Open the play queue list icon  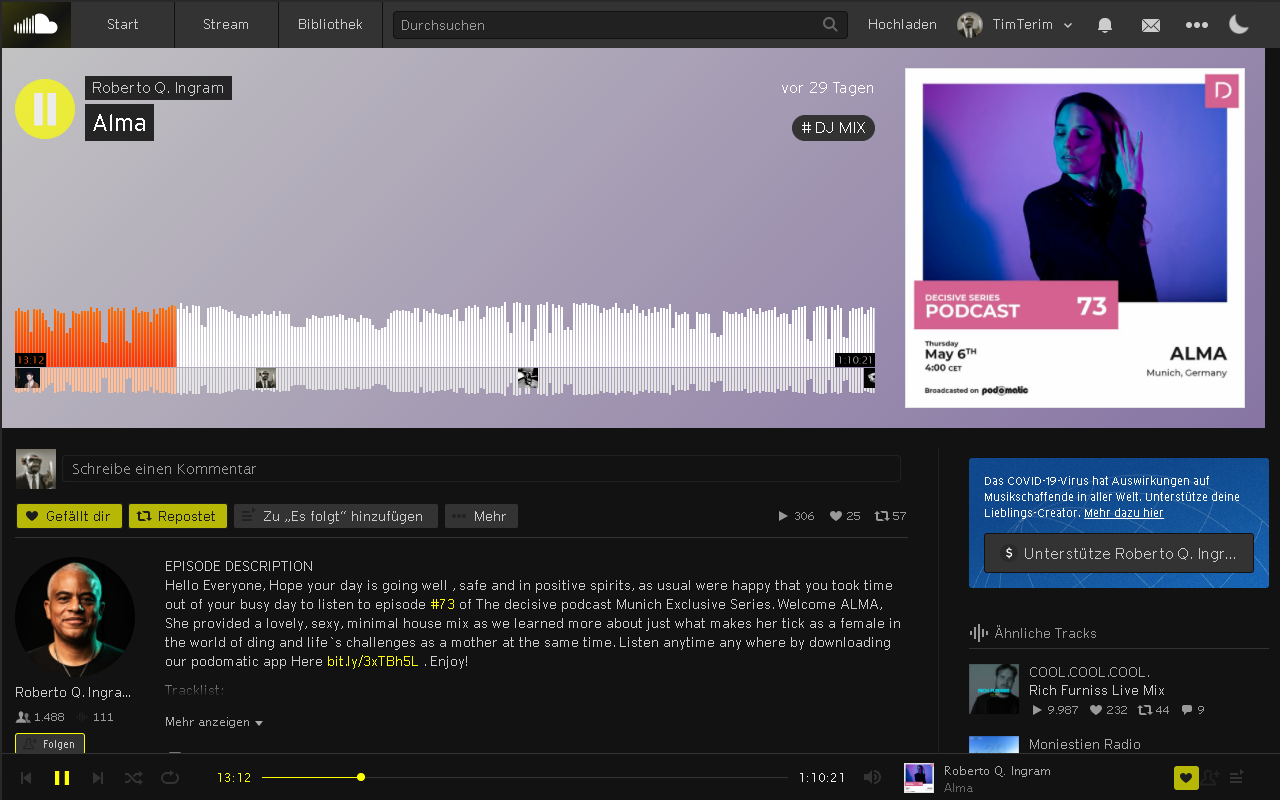click(x=1237, y=777)
